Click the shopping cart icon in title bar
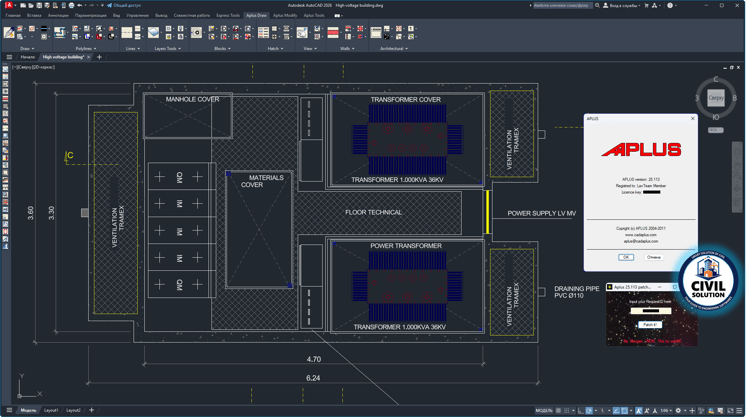This screenshot has height=417, width=750. tap(647, 5)
